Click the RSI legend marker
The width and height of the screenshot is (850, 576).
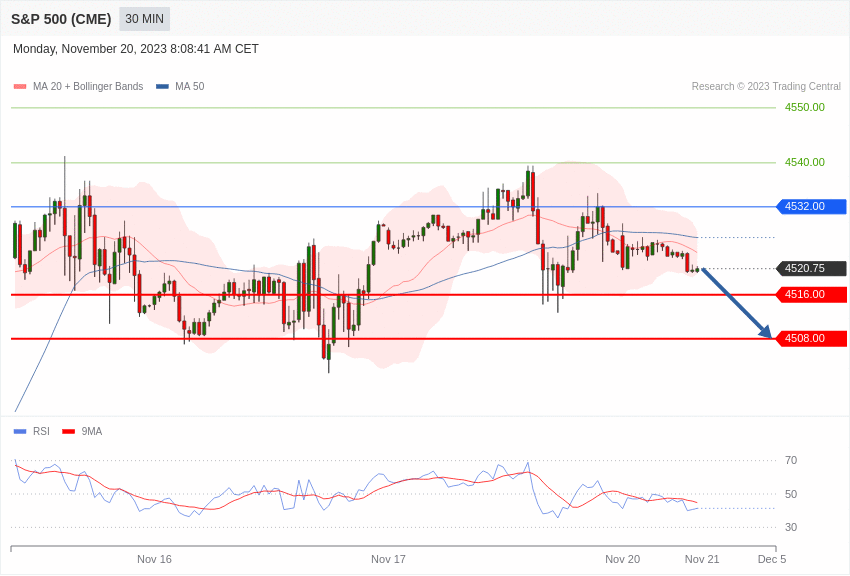(18, 431)
